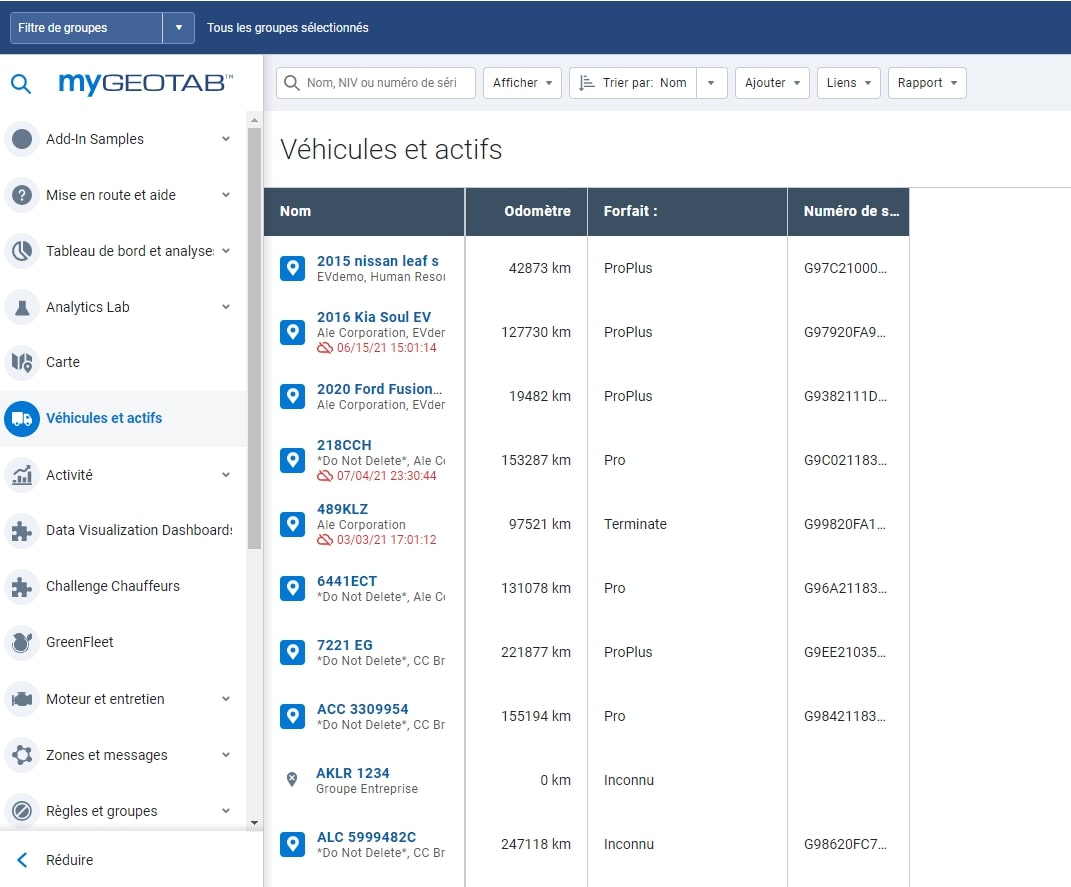Click the GreenFleet sidebar icon
The width and height of the screenshot is (1071, 887).
tap(22, 642)
